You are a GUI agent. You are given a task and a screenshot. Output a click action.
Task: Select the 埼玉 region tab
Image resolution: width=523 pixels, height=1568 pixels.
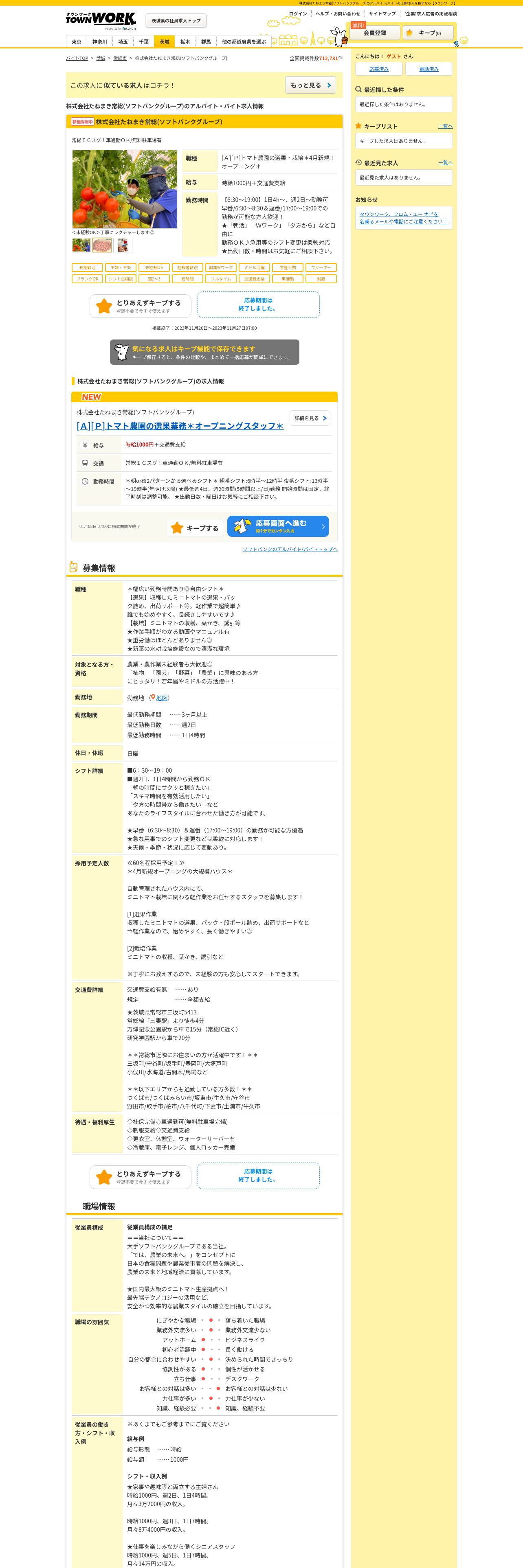point(123,42)
